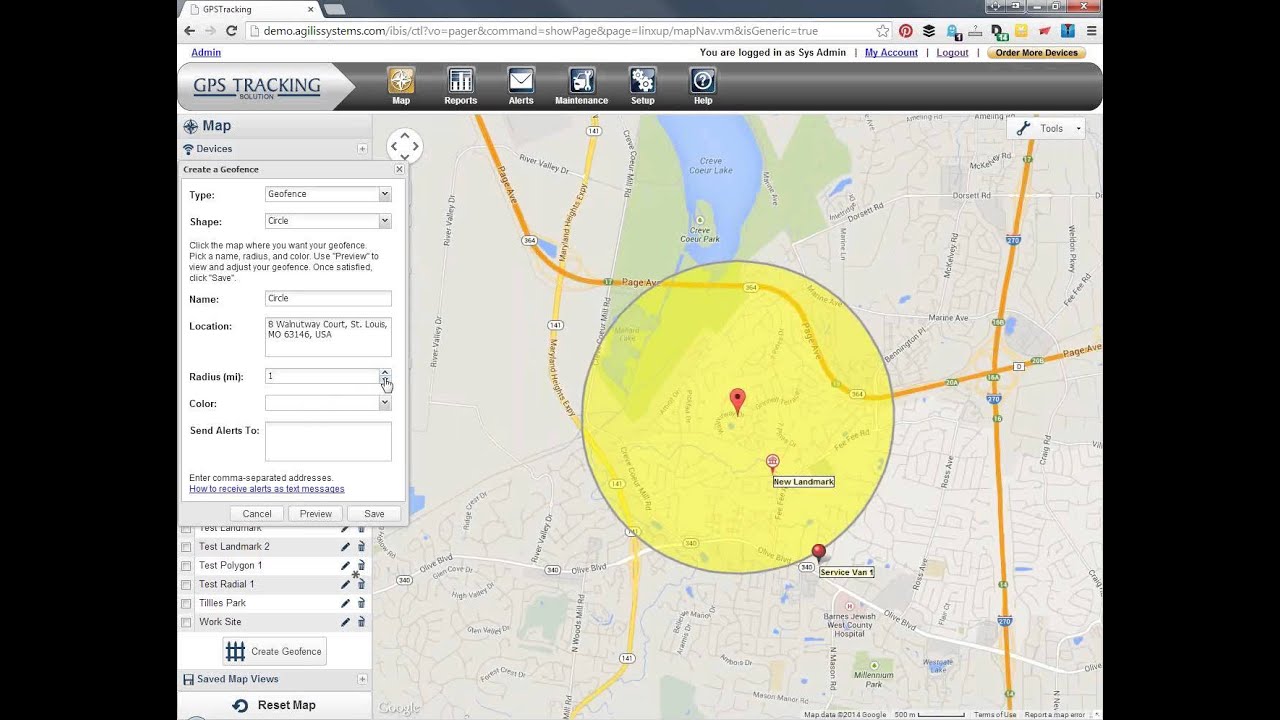1280x720 pixels.
Task: Click the Location address text box
Action: [328, 337]
